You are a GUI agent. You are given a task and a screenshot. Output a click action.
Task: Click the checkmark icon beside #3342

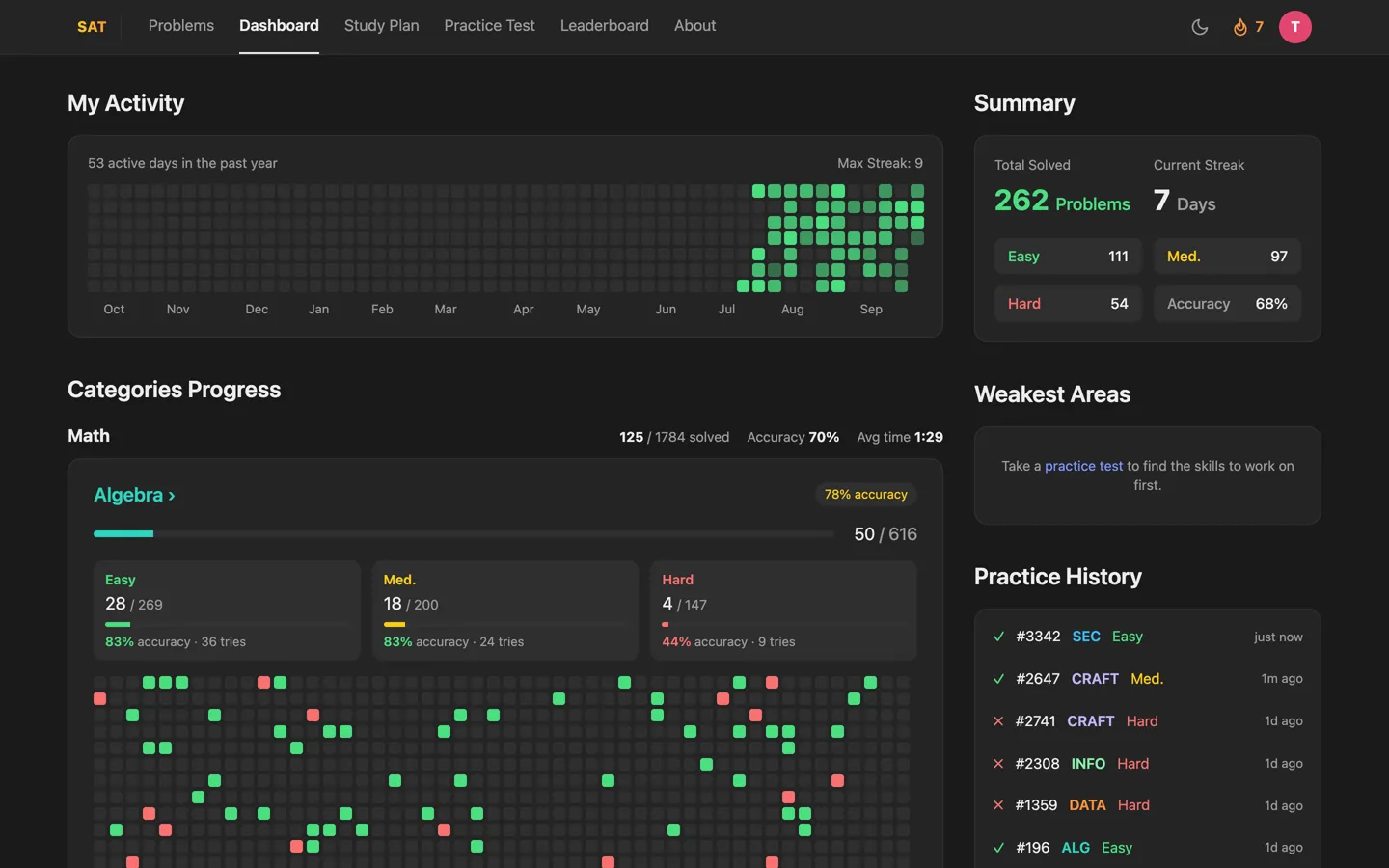tap(998, 637)
